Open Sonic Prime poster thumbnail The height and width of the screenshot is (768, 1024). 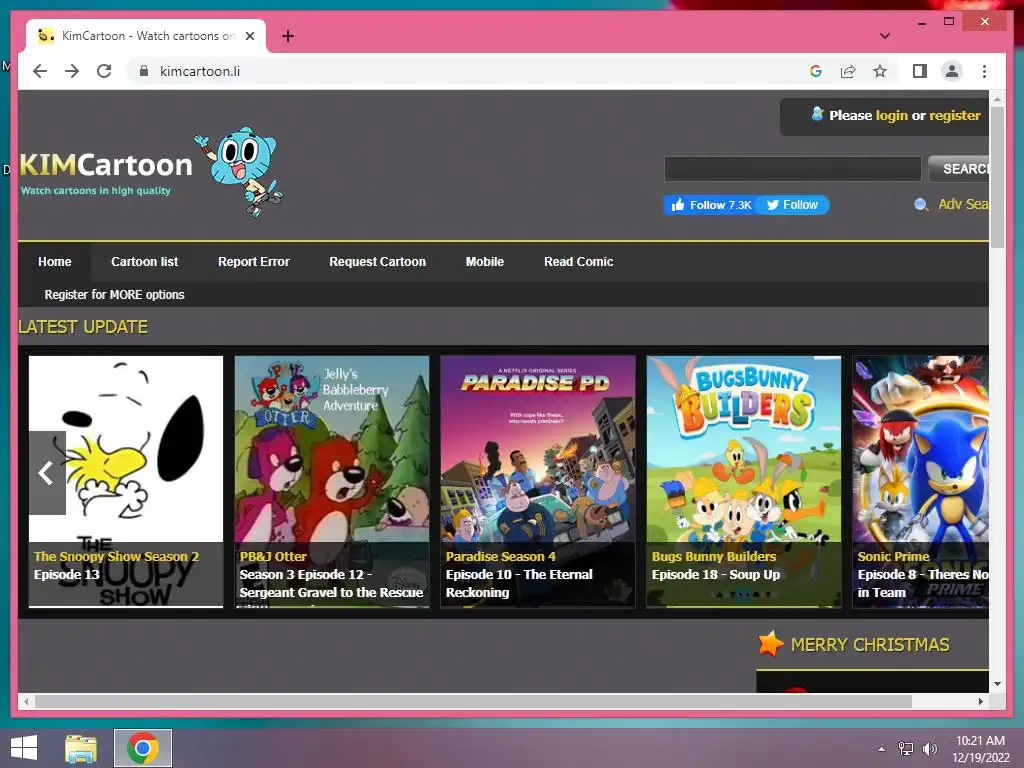click(920, 481)
